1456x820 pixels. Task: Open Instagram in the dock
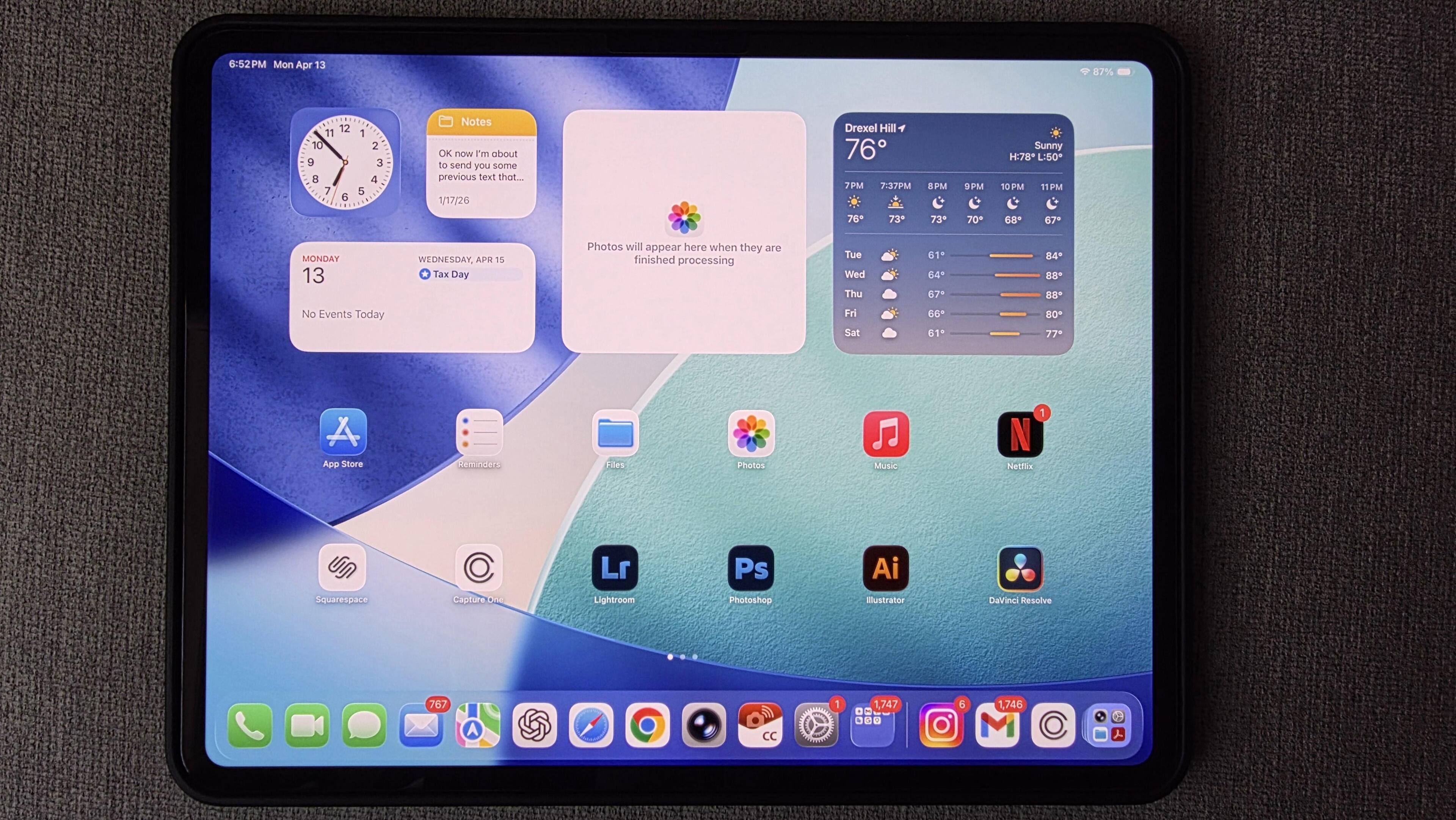coord(941,725)
